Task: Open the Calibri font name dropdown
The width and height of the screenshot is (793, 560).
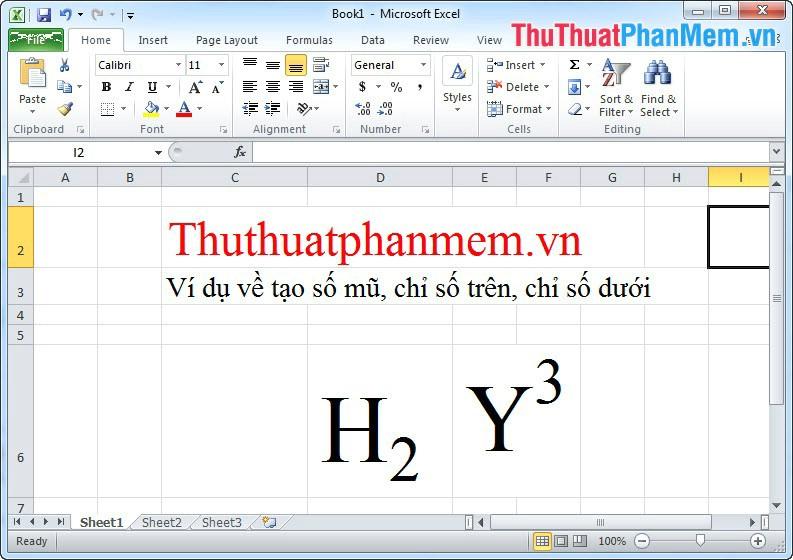Action: tap(179, 65)
